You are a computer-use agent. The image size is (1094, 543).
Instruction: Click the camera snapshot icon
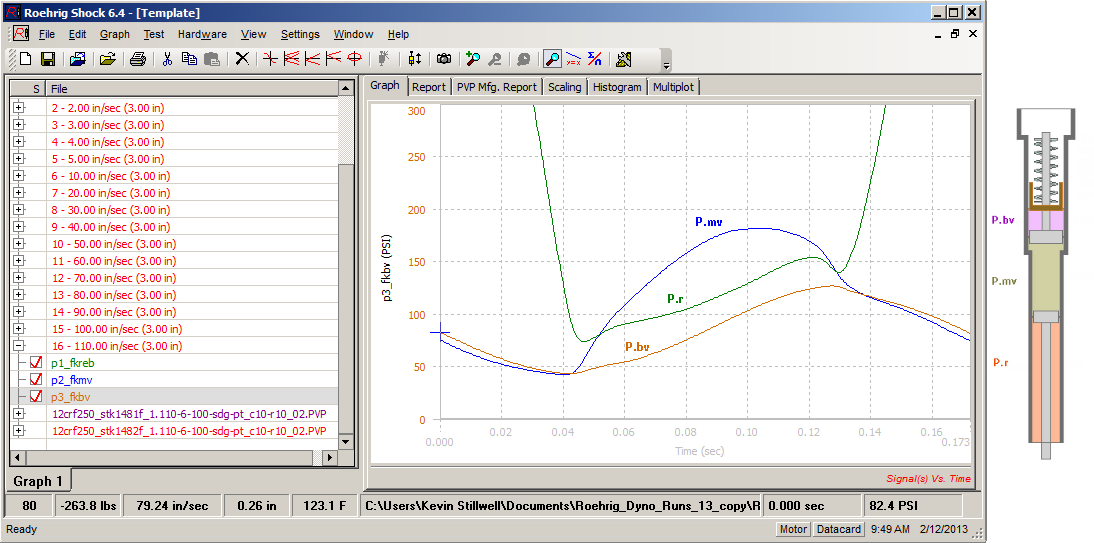click(443, 59)
